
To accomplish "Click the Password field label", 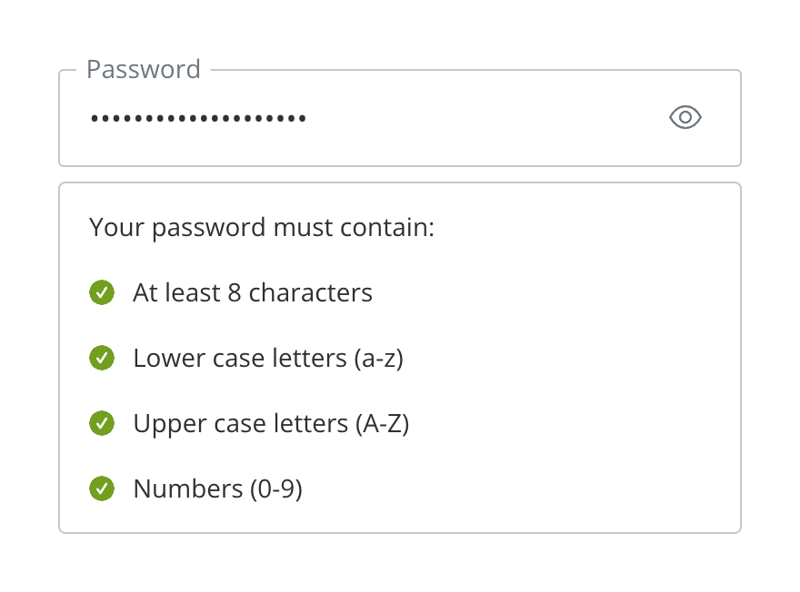I will point(143,69).
